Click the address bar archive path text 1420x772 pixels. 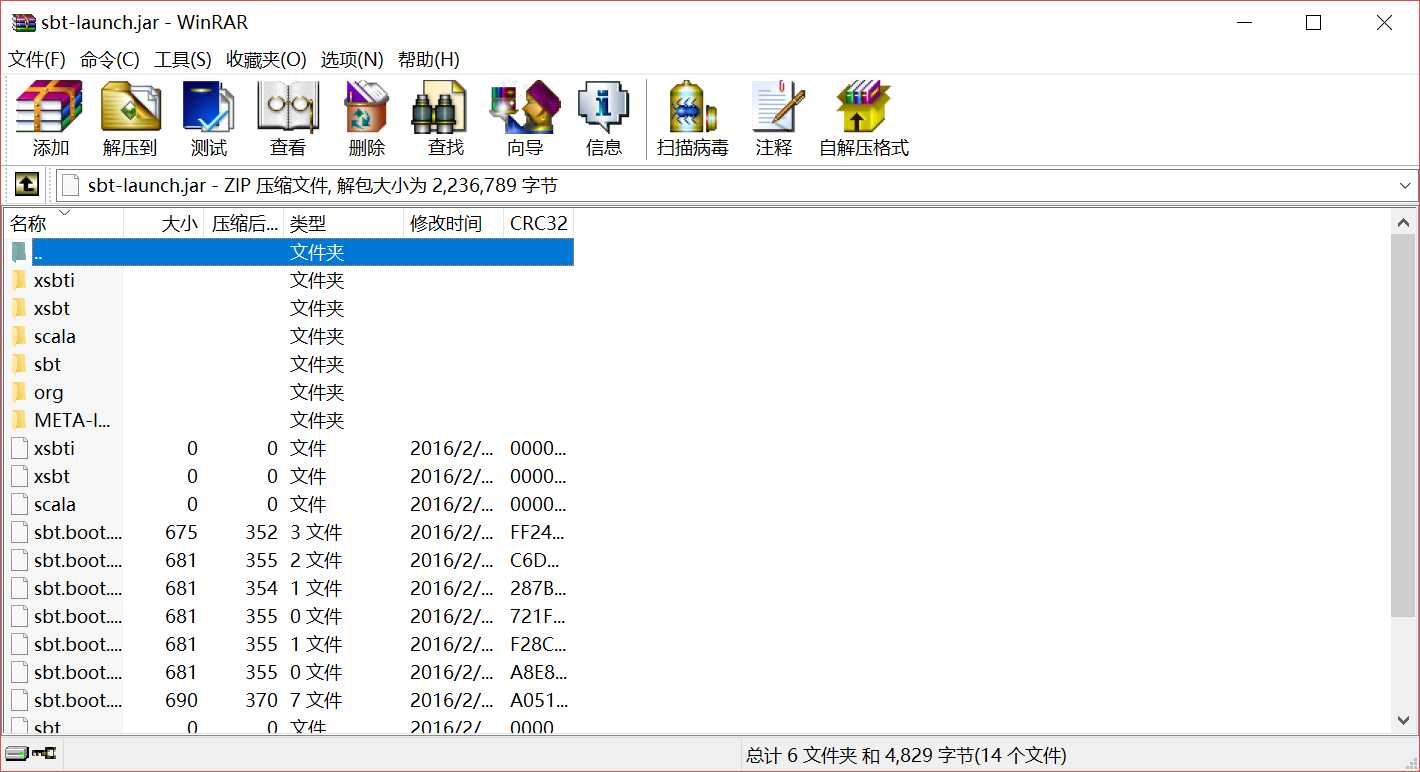[322, 185]
